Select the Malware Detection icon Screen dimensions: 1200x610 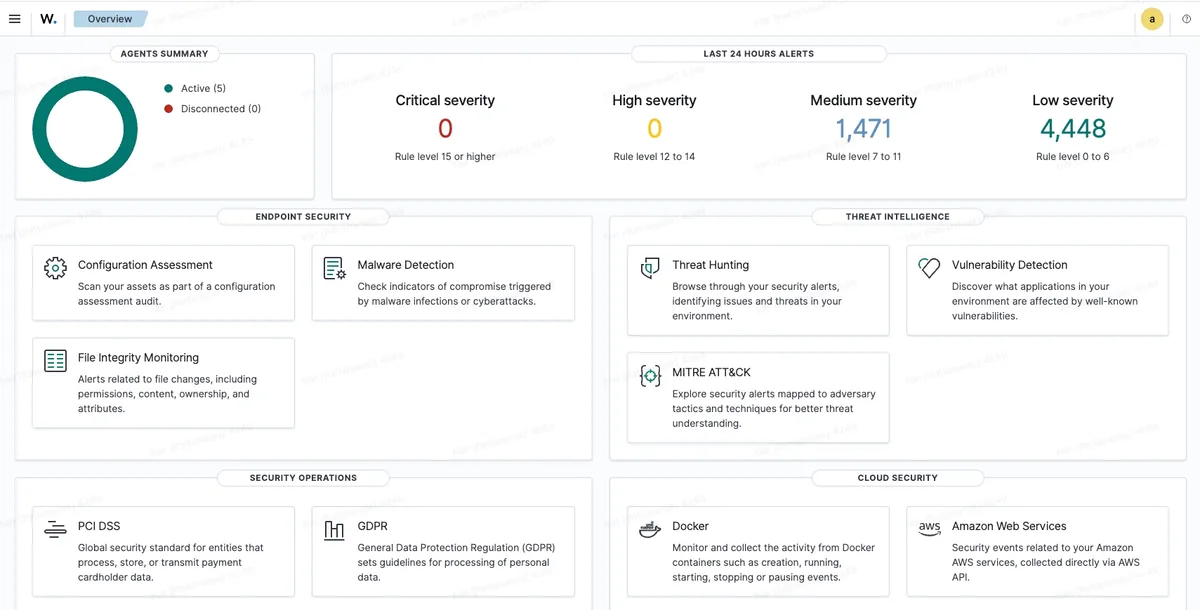[x=334, y=268]
